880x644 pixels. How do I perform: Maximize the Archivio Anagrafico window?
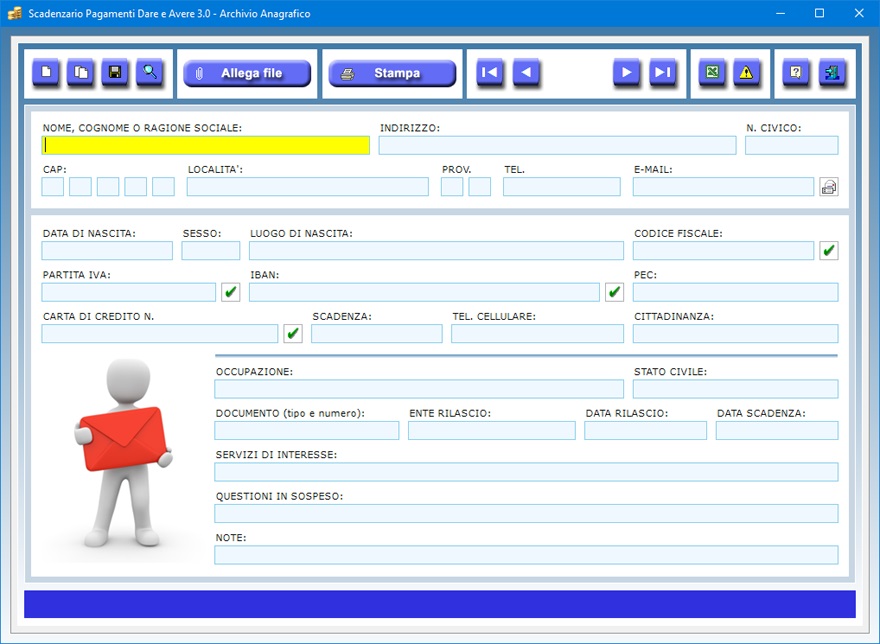click(819, 13)
